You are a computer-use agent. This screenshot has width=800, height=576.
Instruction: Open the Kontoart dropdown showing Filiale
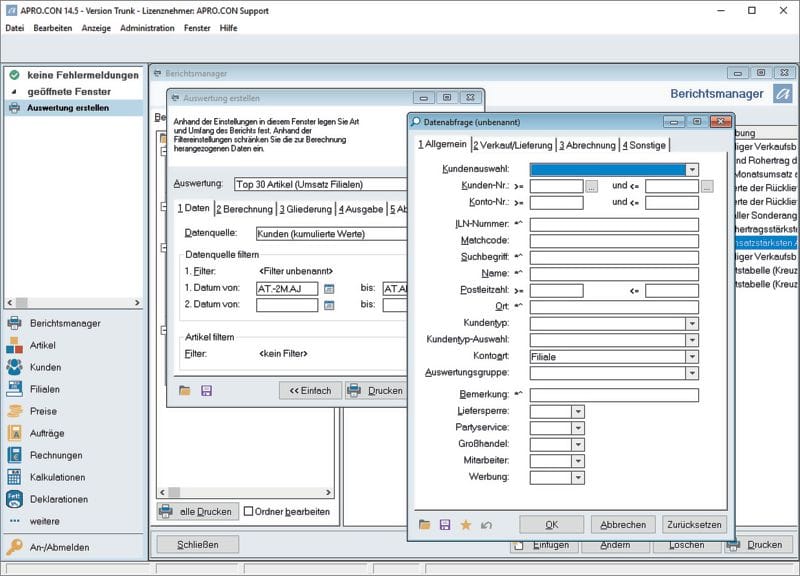coord(692,356)
